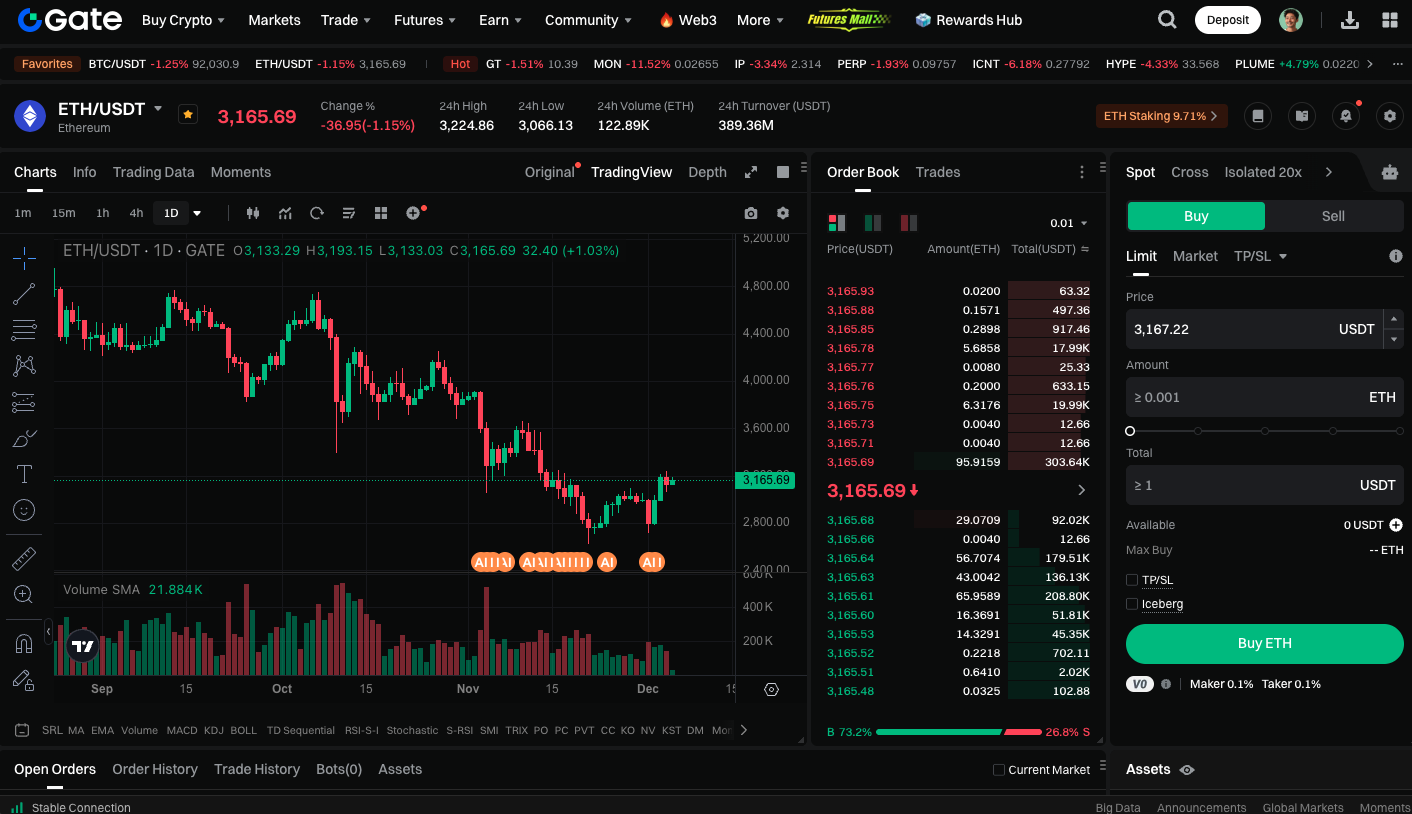Click the chart replay icon
This screenshot has width=1412, height=814.
coord(317,213)
